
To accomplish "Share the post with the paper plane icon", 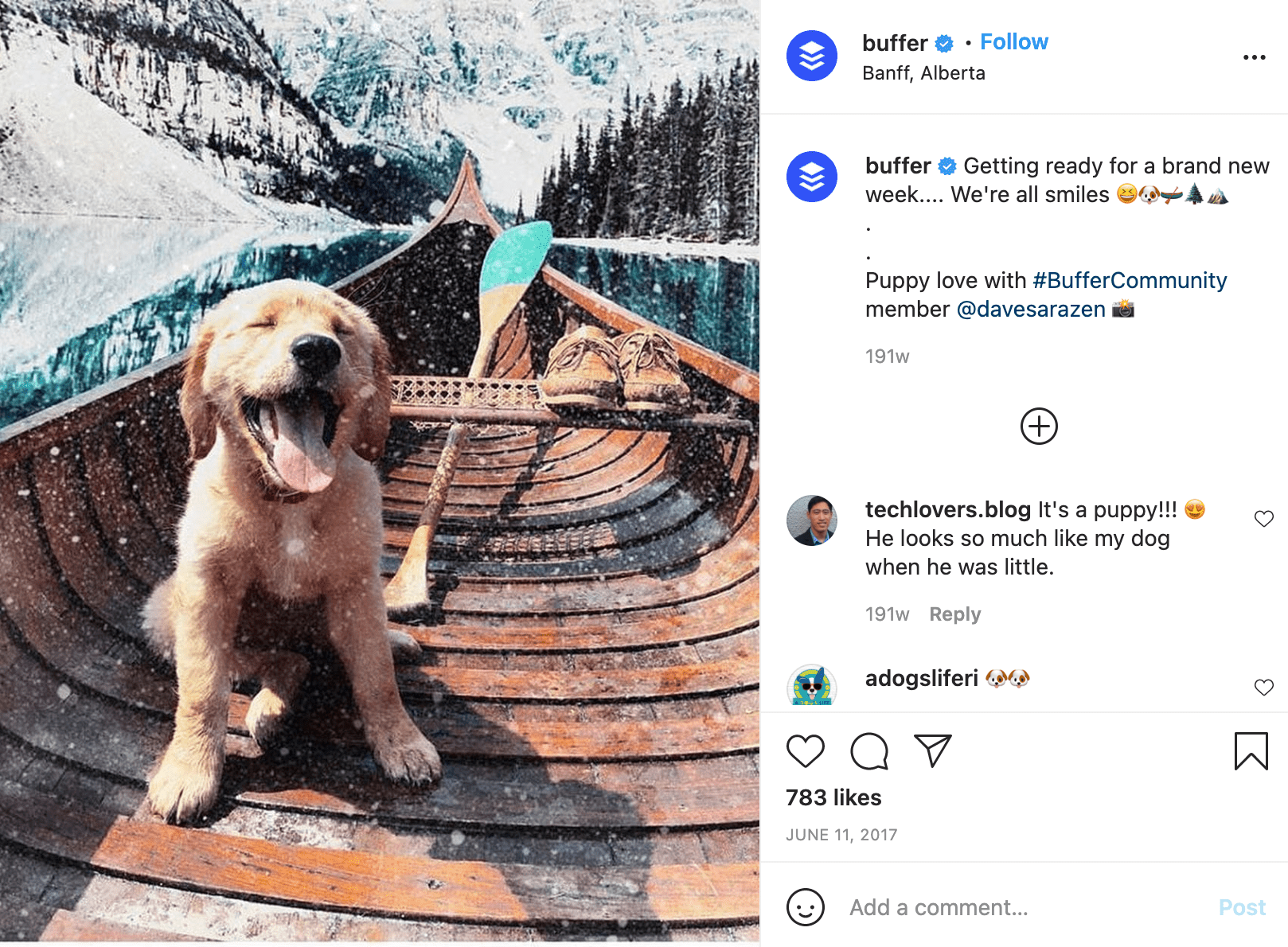I will pos(933,750).
